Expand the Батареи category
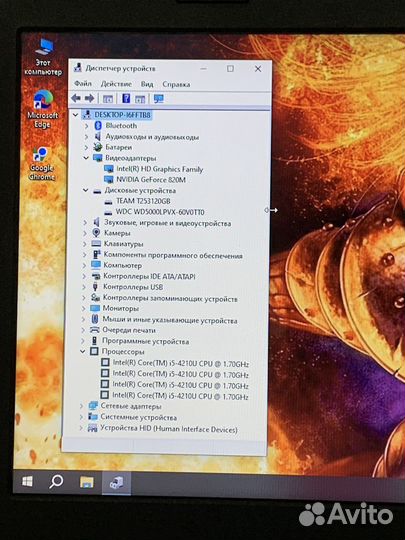This screenshot has height=540, width=405. (x=86, y=147)
